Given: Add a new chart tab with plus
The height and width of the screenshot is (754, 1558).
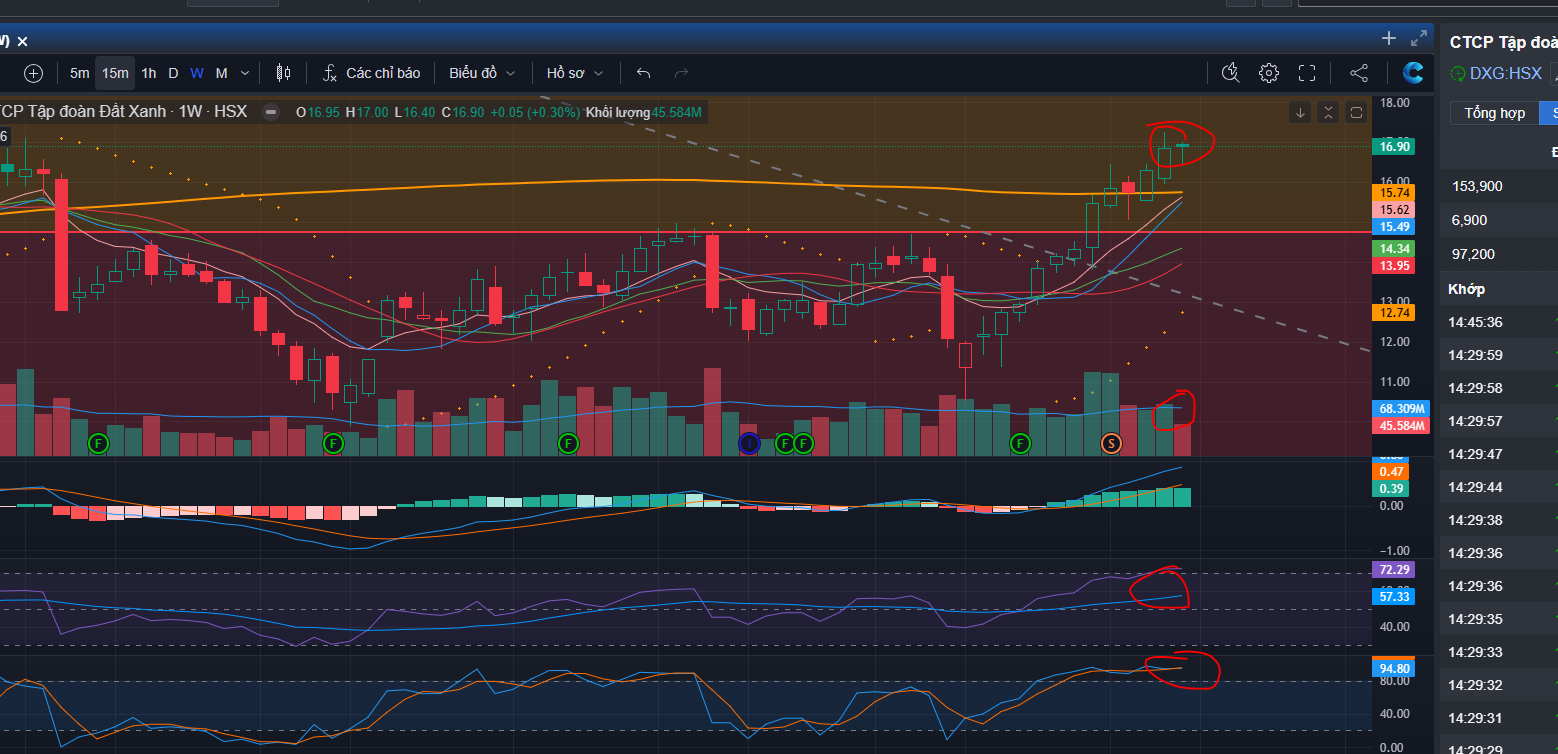Looking at the screenshot, I should [1389, 39].
